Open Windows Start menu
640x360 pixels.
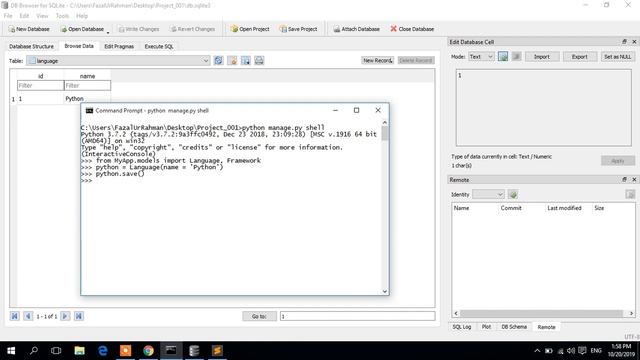tap(11, 351)
